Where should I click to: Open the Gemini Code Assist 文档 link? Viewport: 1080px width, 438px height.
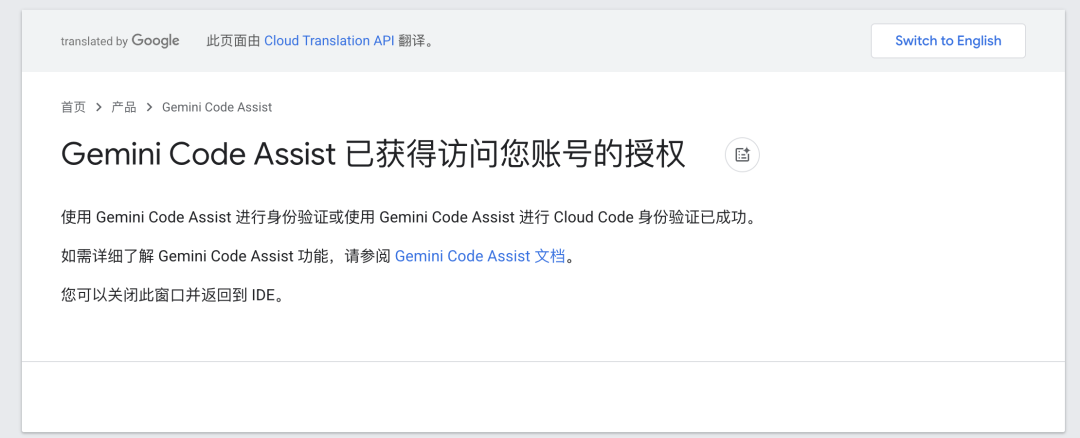click(x=479, y=256)
